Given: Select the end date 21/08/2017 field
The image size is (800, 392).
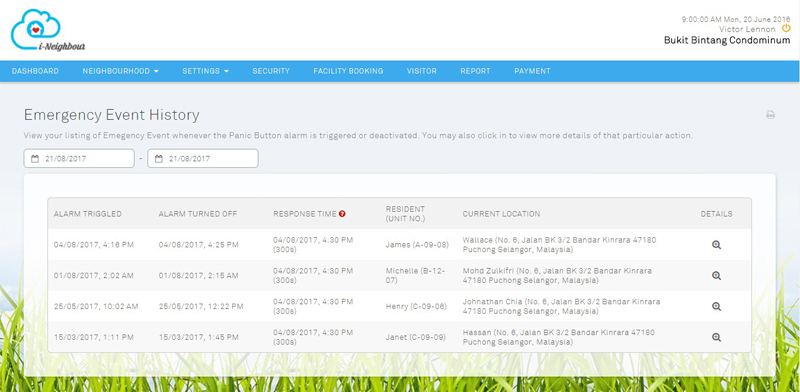Looking at the screenshot, I should click(x=203, y=158).
